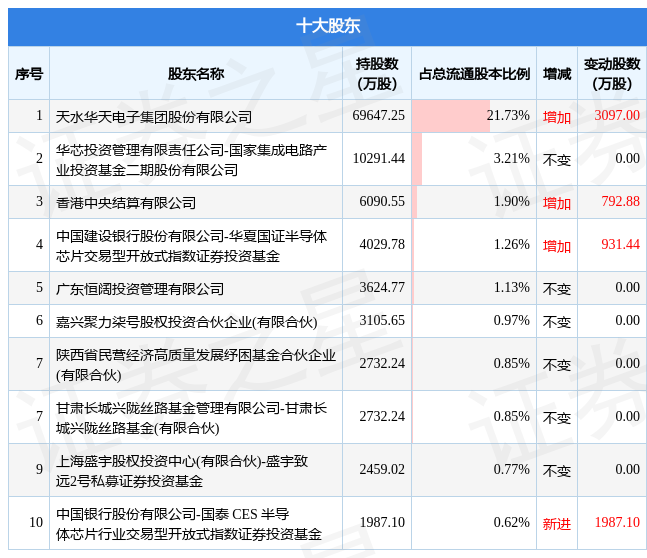Click the 股东名称 column header
647x558 pixels.
click(x=196, y=74)
